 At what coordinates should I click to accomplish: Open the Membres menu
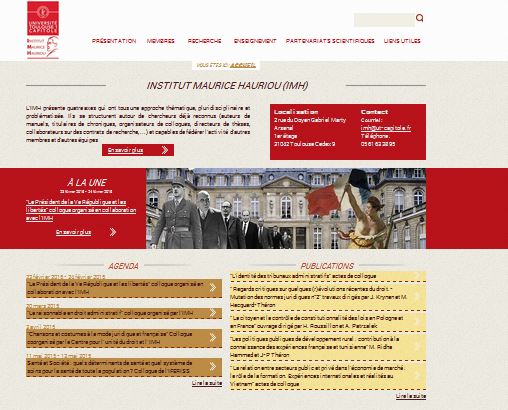[x=161, y=41]
